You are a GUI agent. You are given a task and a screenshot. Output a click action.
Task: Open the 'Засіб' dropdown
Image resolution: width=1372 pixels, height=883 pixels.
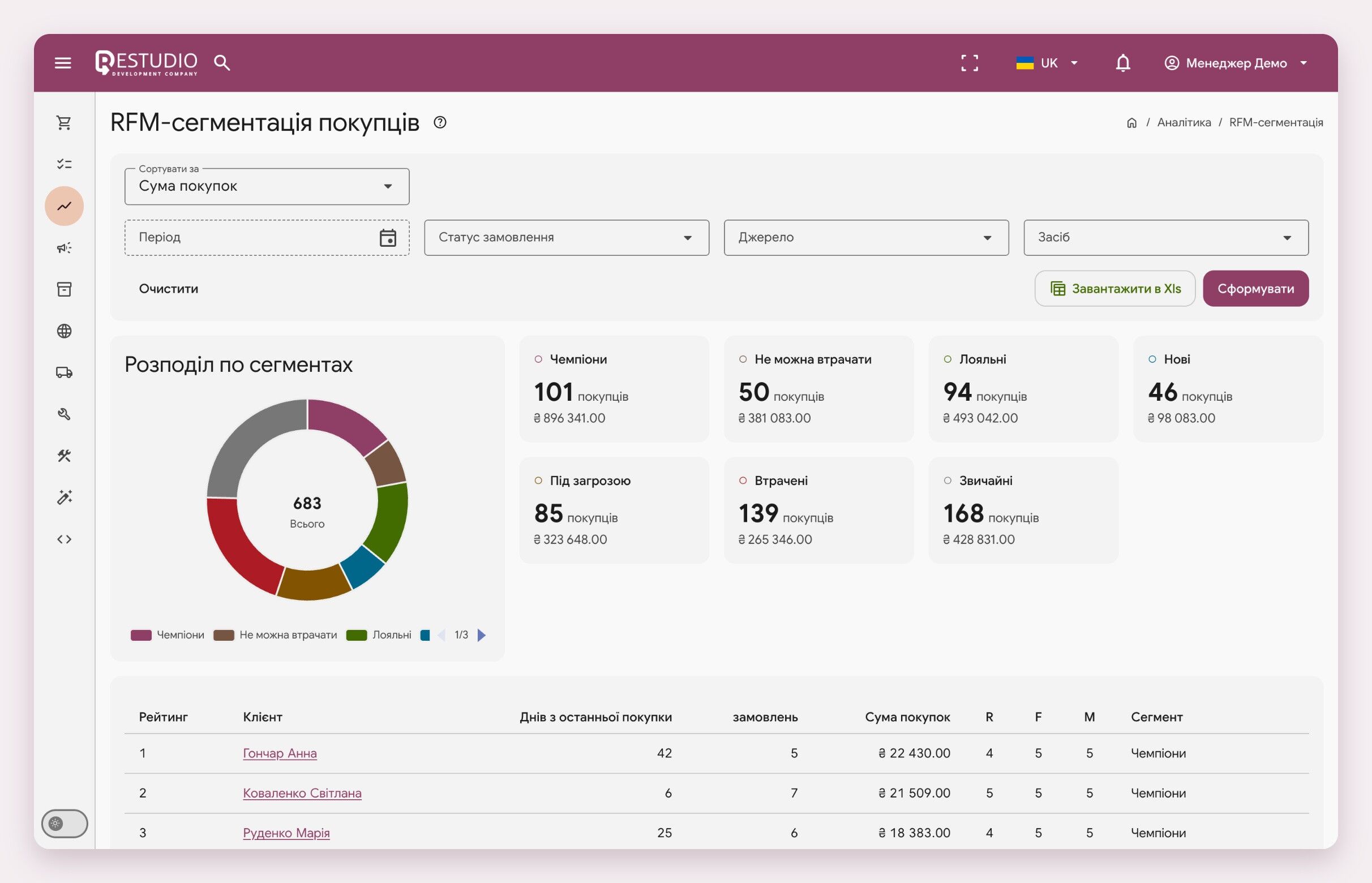point(1165,237)
